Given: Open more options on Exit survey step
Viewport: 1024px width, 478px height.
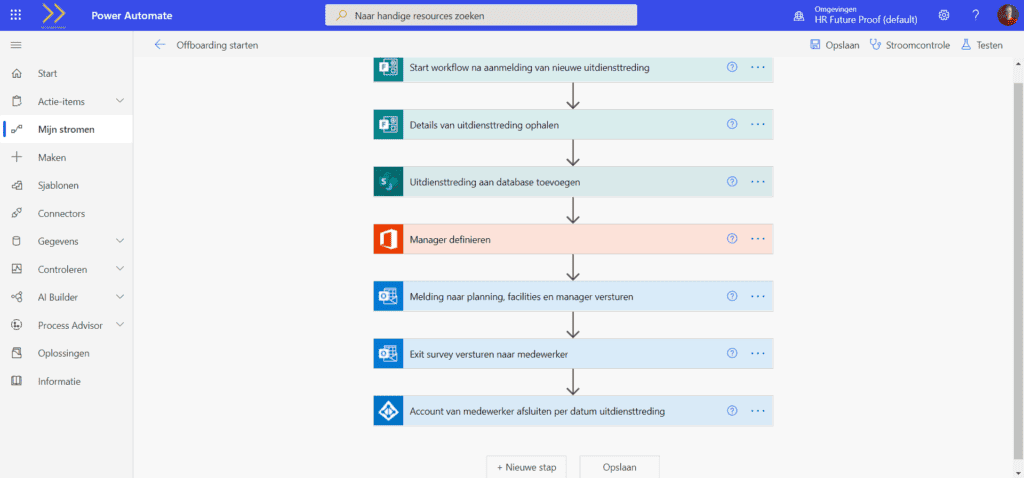Looking at the screenshot, I should pos(758,353).
